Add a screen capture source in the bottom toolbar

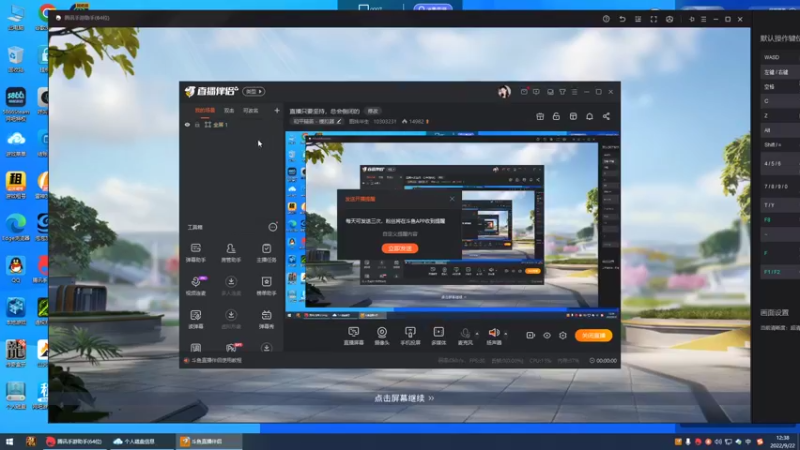pyautogui.click(x=353, y=336)
